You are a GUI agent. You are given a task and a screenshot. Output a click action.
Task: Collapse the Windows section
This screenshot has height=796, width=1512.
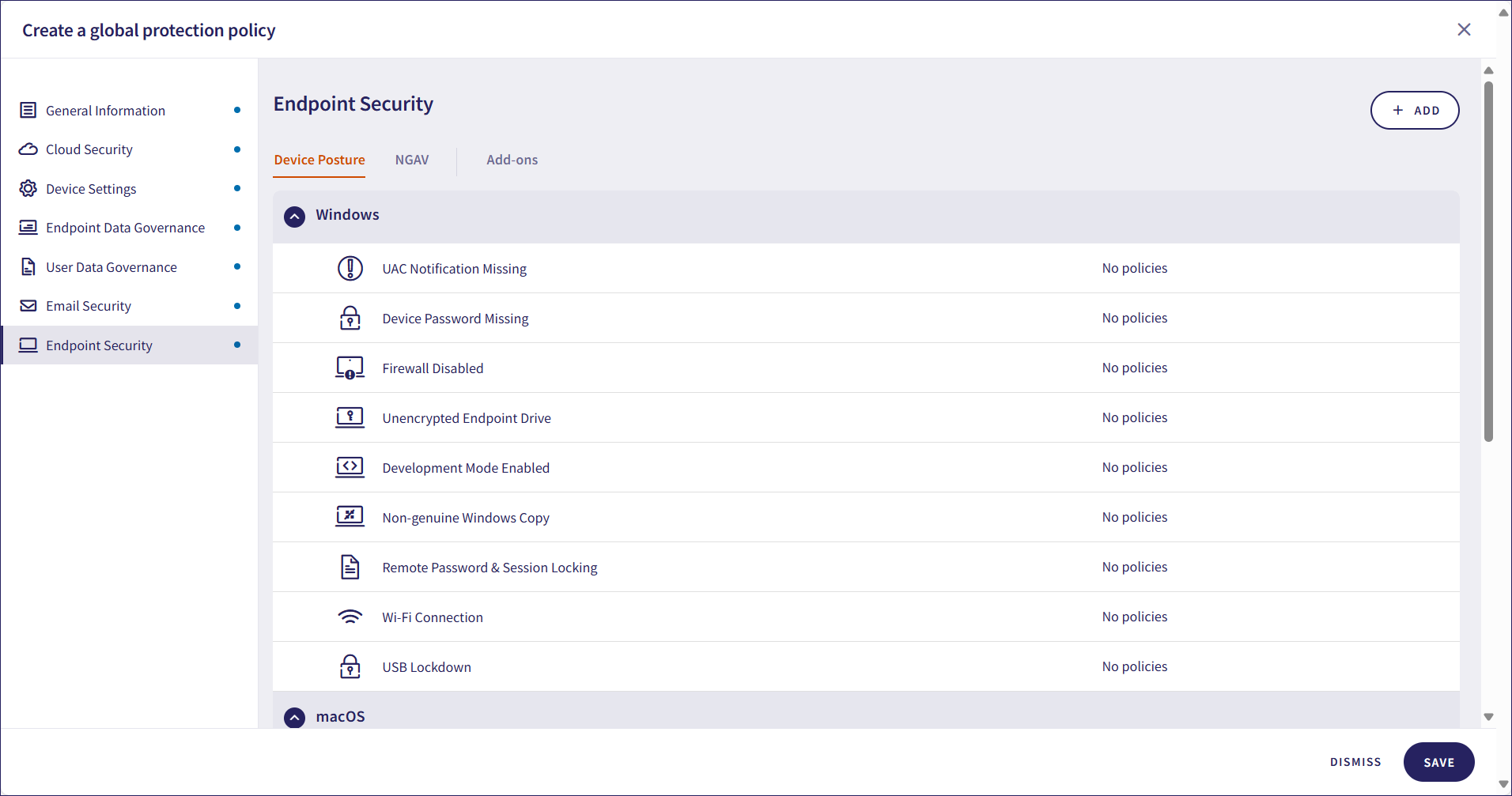[294, 217]
